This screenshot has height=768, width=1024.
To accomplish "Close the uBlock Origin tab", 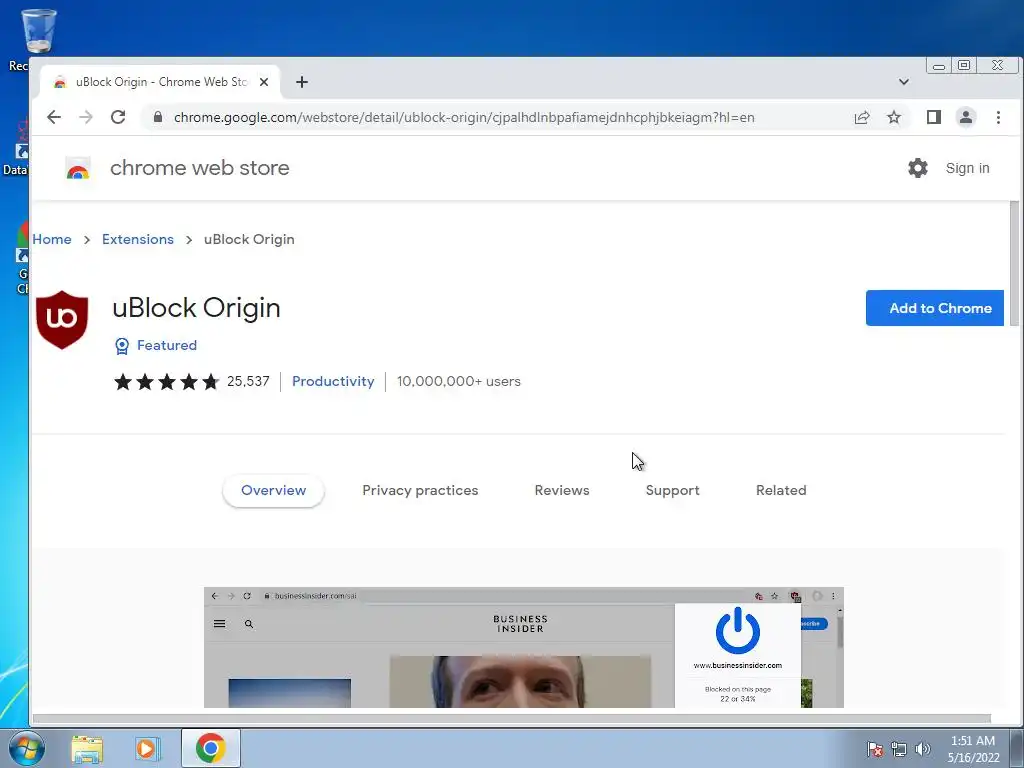I will 264,82.
